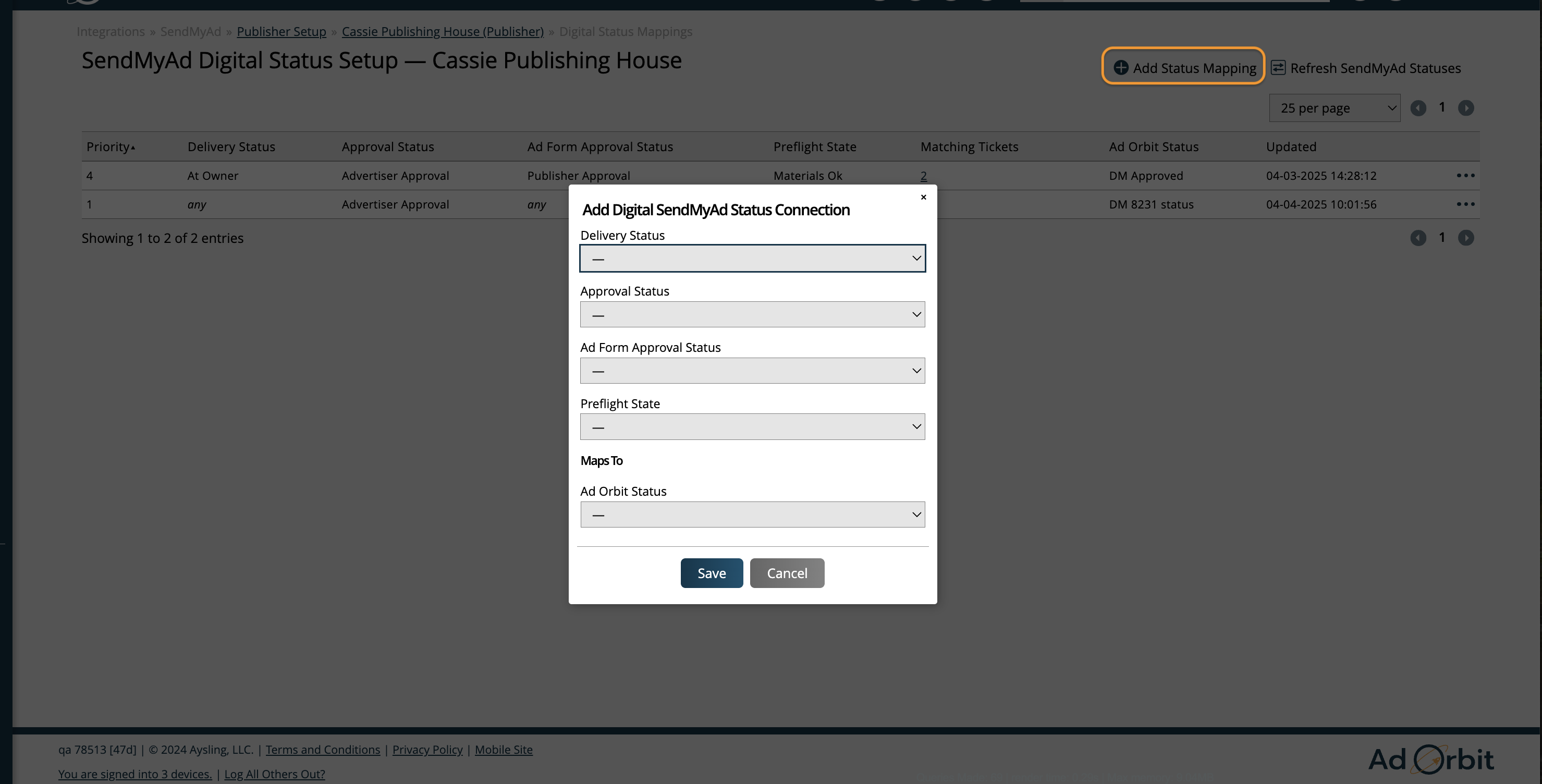Open Mobile Site footer link
This screenshot has height=784, width=1542.
(x=504, y=749)
